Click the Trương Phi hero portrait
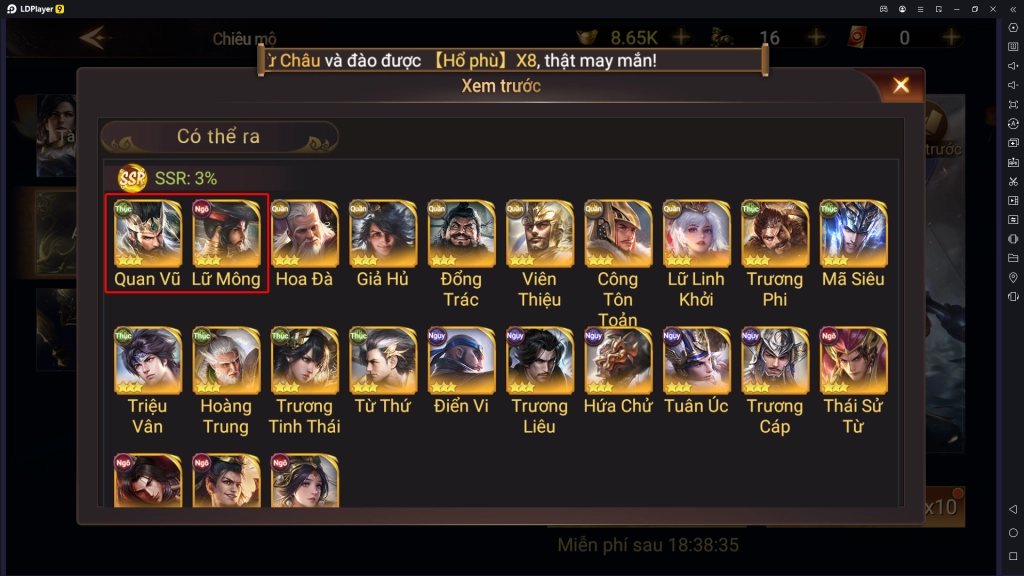This screenshot has width=1024, height=576. (775, 234)
